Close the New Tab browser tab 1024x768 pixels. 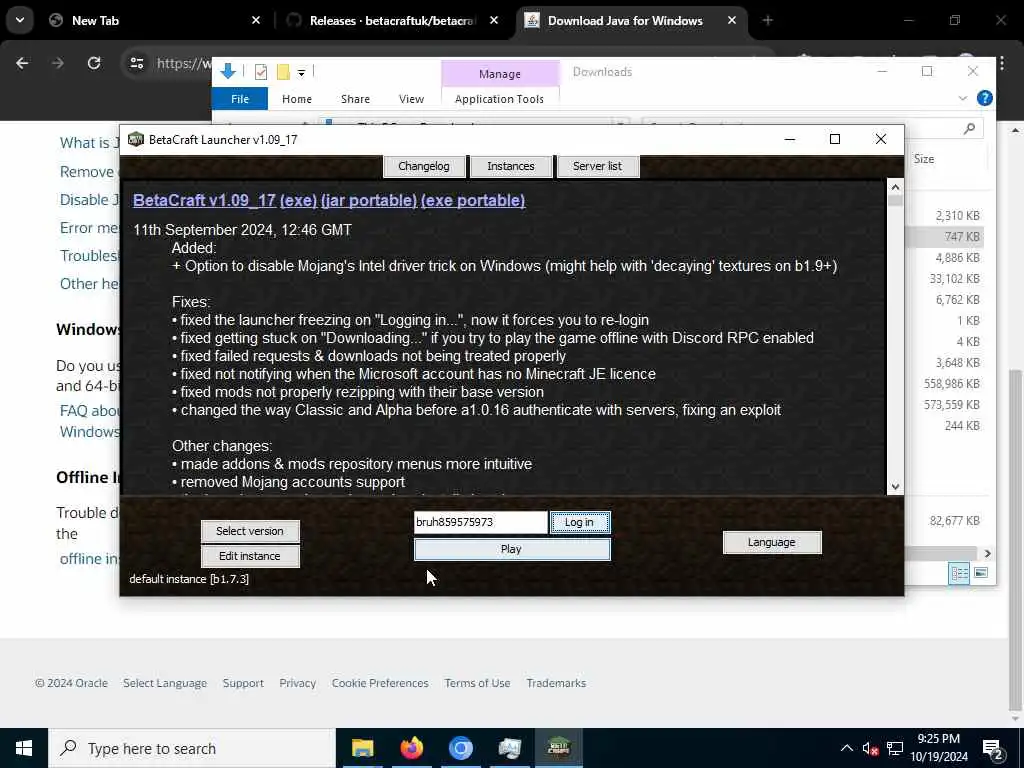click(x=256, y=21)
